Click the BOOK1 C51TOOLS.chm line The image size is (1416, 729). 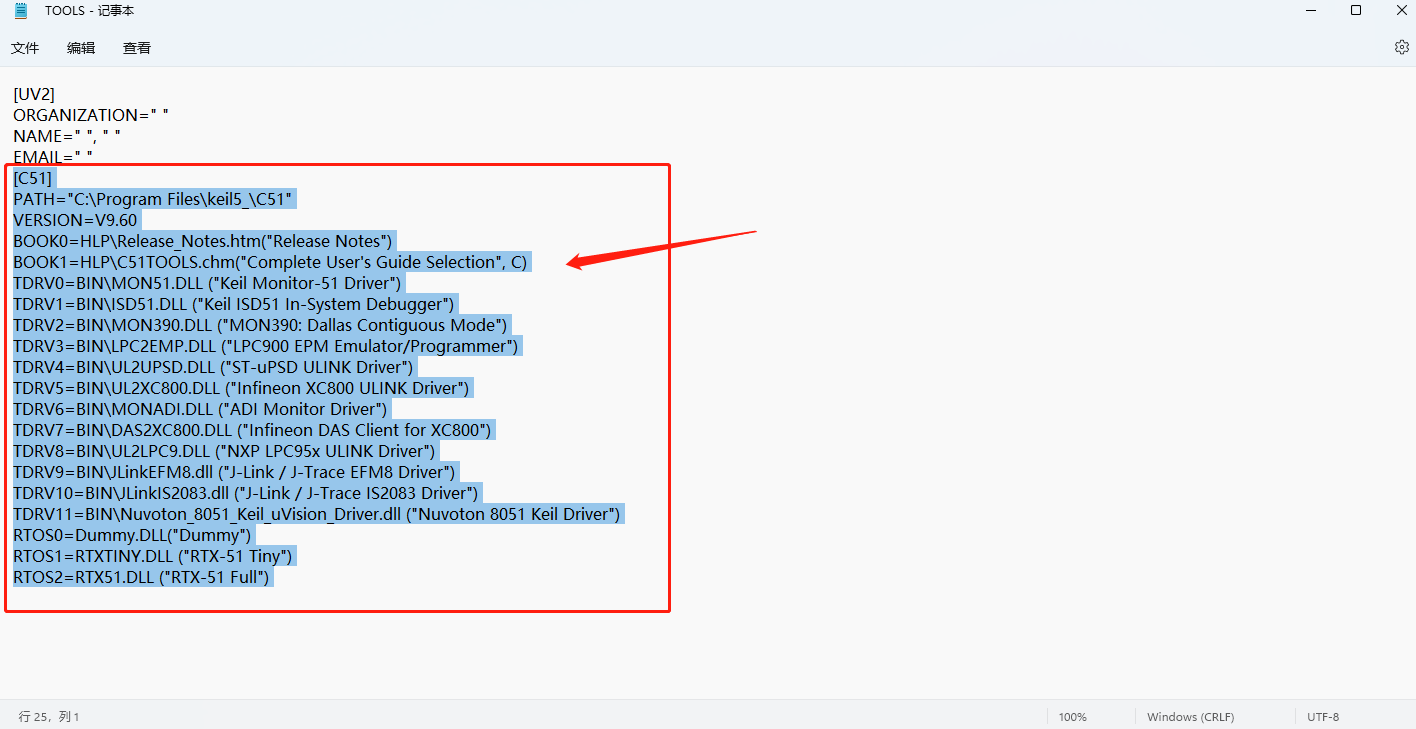click(x=271, y=262)
